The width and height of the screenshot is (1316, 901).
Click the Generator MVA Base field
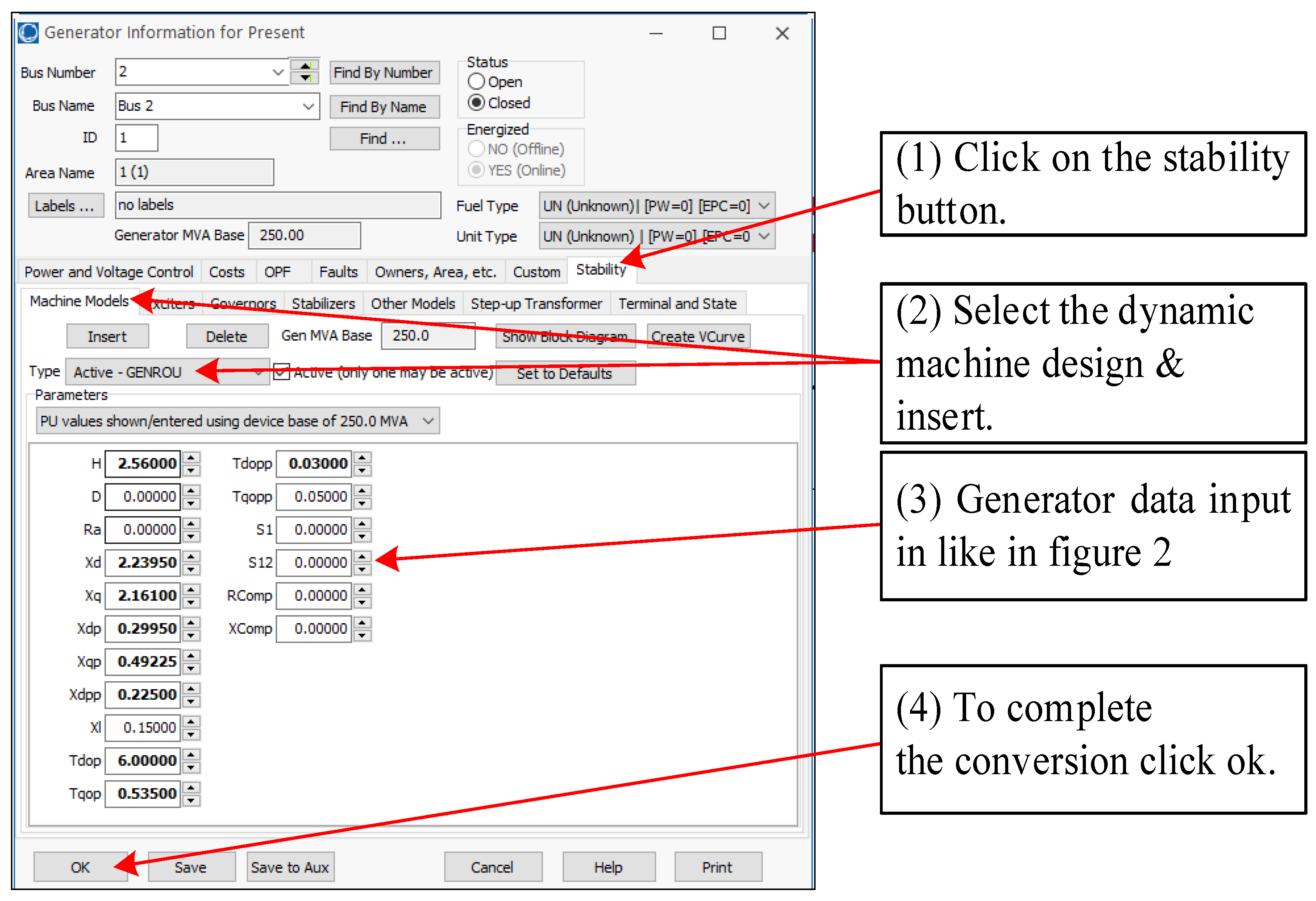point(304,235)
